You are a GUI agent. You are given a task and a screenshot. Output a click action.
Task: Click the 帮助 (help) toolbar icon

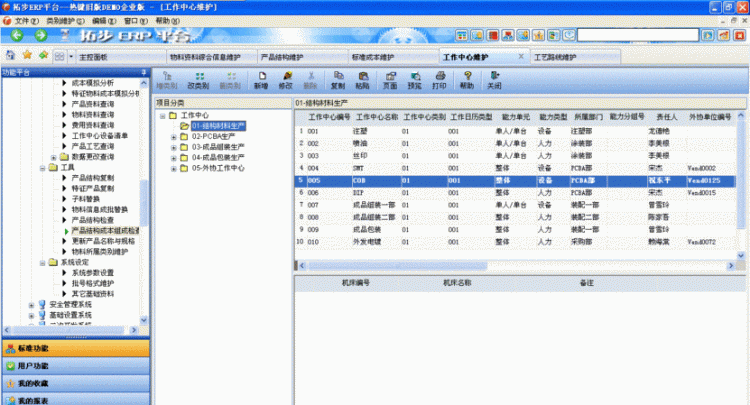point(467,80)
